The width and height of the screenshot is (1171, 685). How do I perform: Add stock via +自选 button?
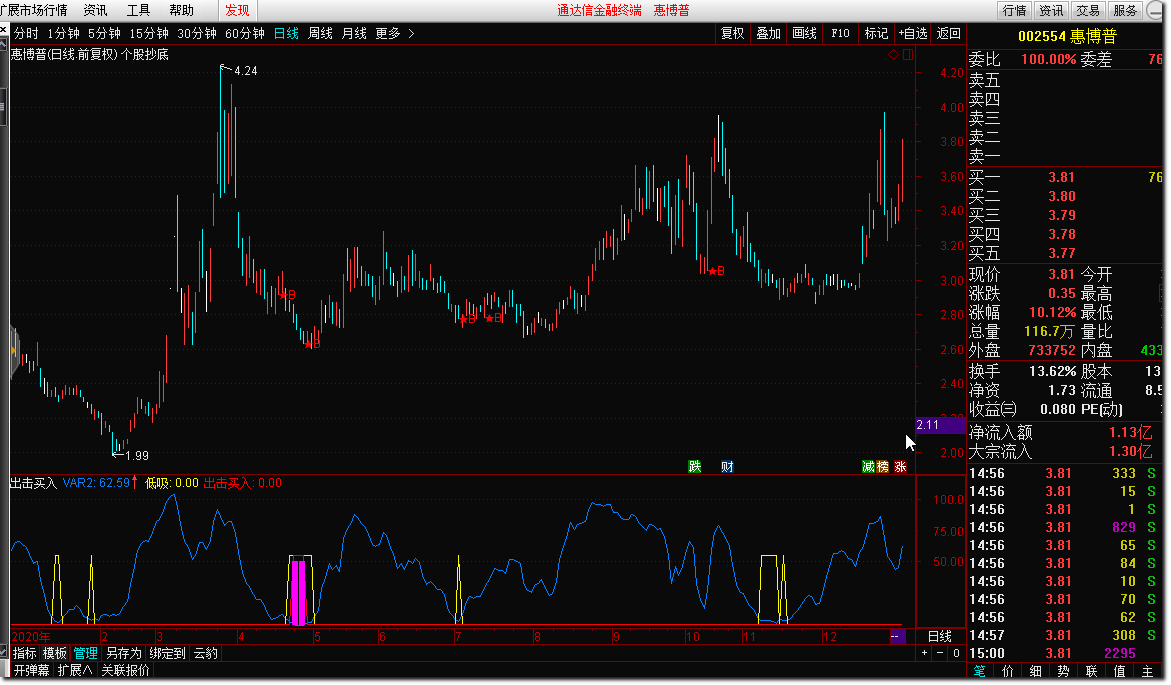pyautogui.click(x=913, y=34)
